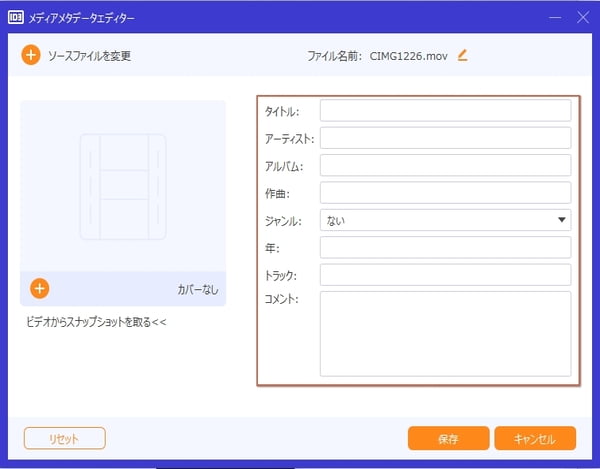Close the メディアメタデータエディター window
Image resolution: width=600 pixels, height=469 pixels.
click(x=583, y=17)
